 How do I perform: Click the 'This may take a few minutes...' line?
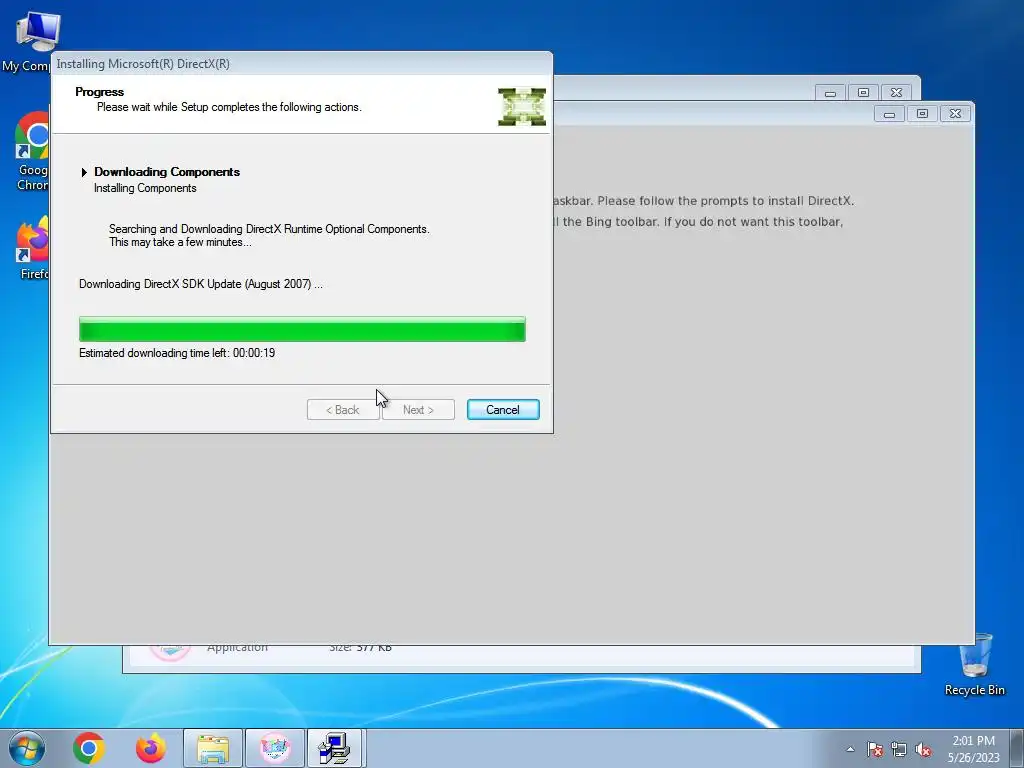click(180, 242)
